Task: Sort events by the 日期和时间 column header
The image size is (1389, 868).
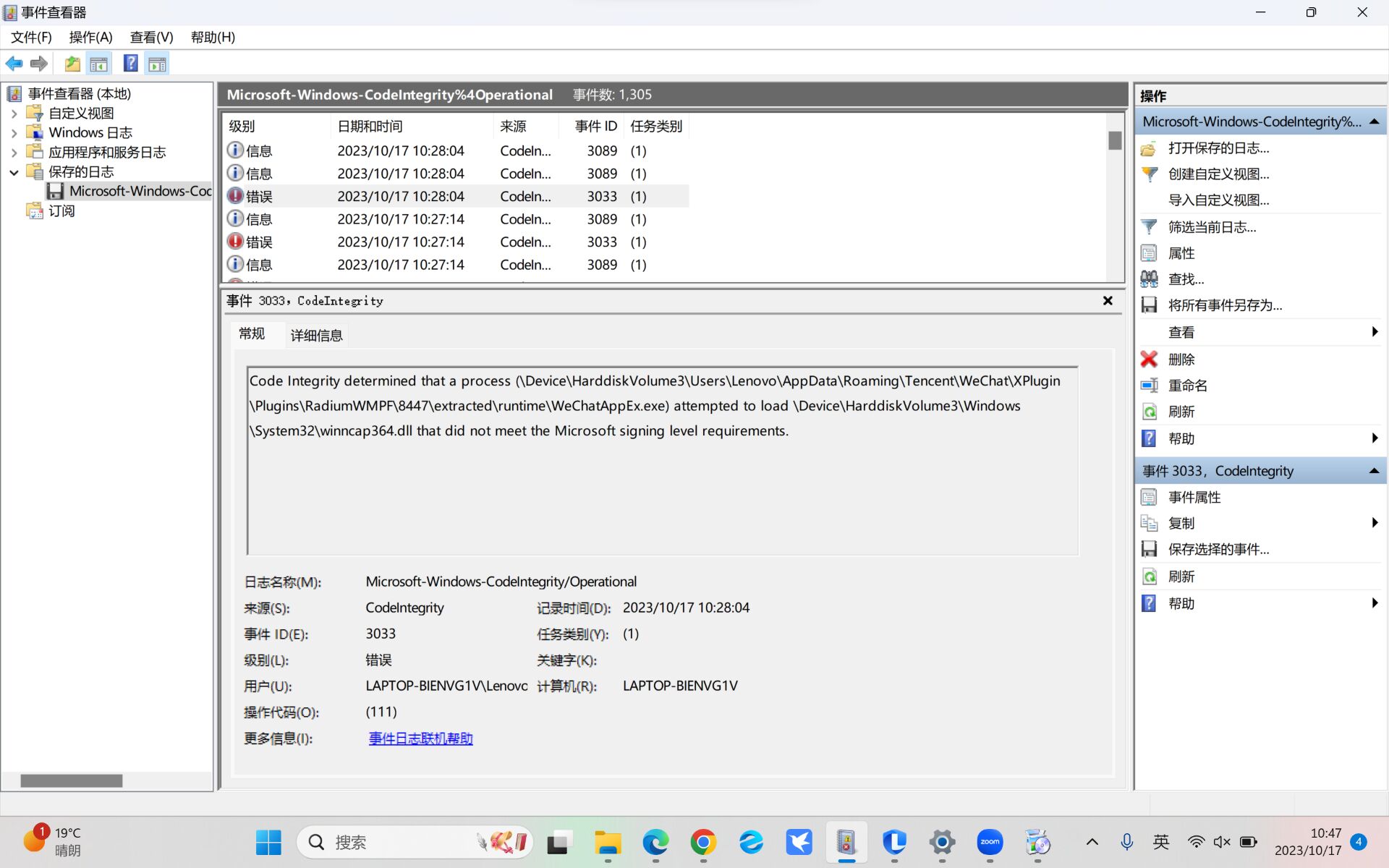Action: tap(412, 126)
